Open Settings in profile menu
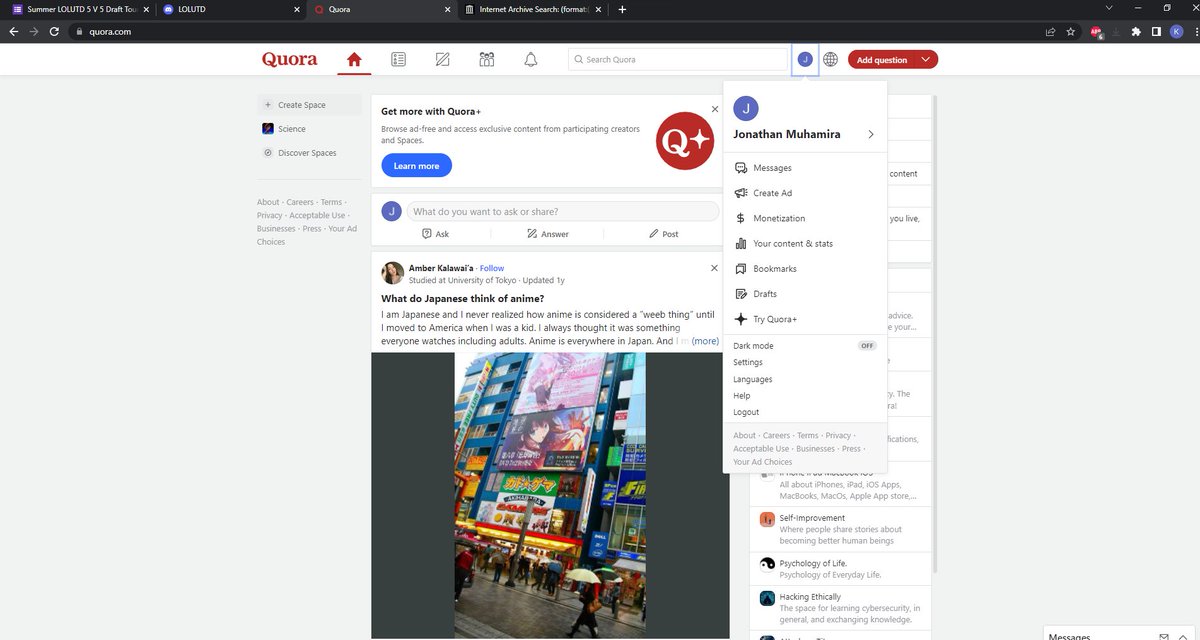Viewport: 1200px width, 640px height. [x=748, y=362]
